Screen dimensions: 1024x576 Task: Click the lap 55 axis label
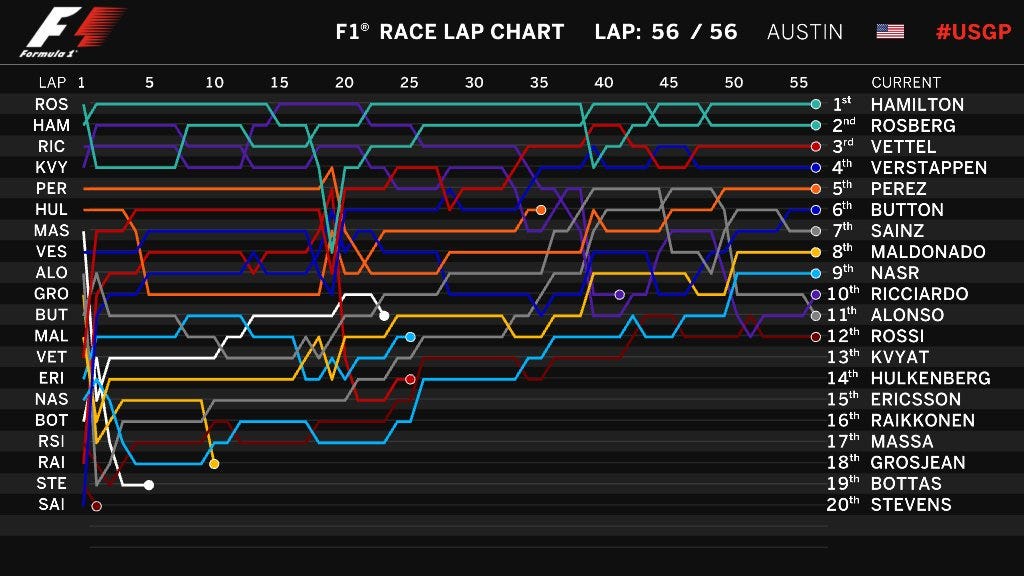coord(798,83)
